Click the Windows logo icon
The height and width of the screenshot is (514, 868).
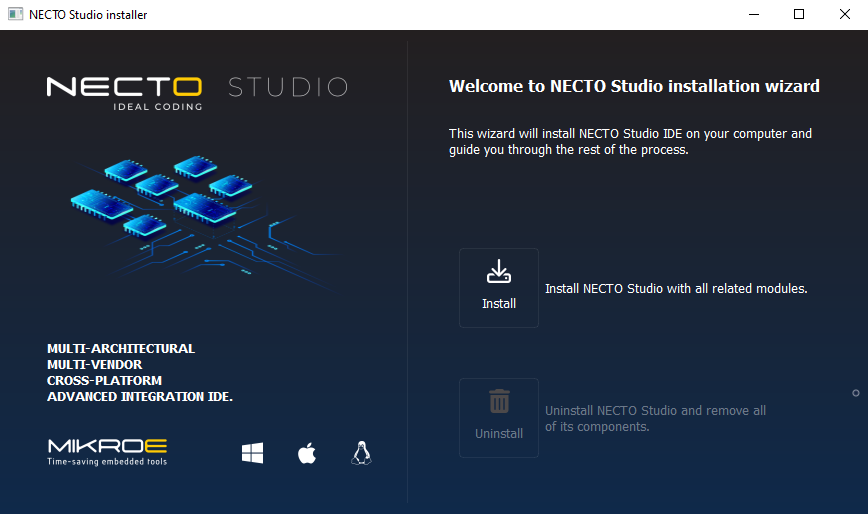click(x=252, y=454)
